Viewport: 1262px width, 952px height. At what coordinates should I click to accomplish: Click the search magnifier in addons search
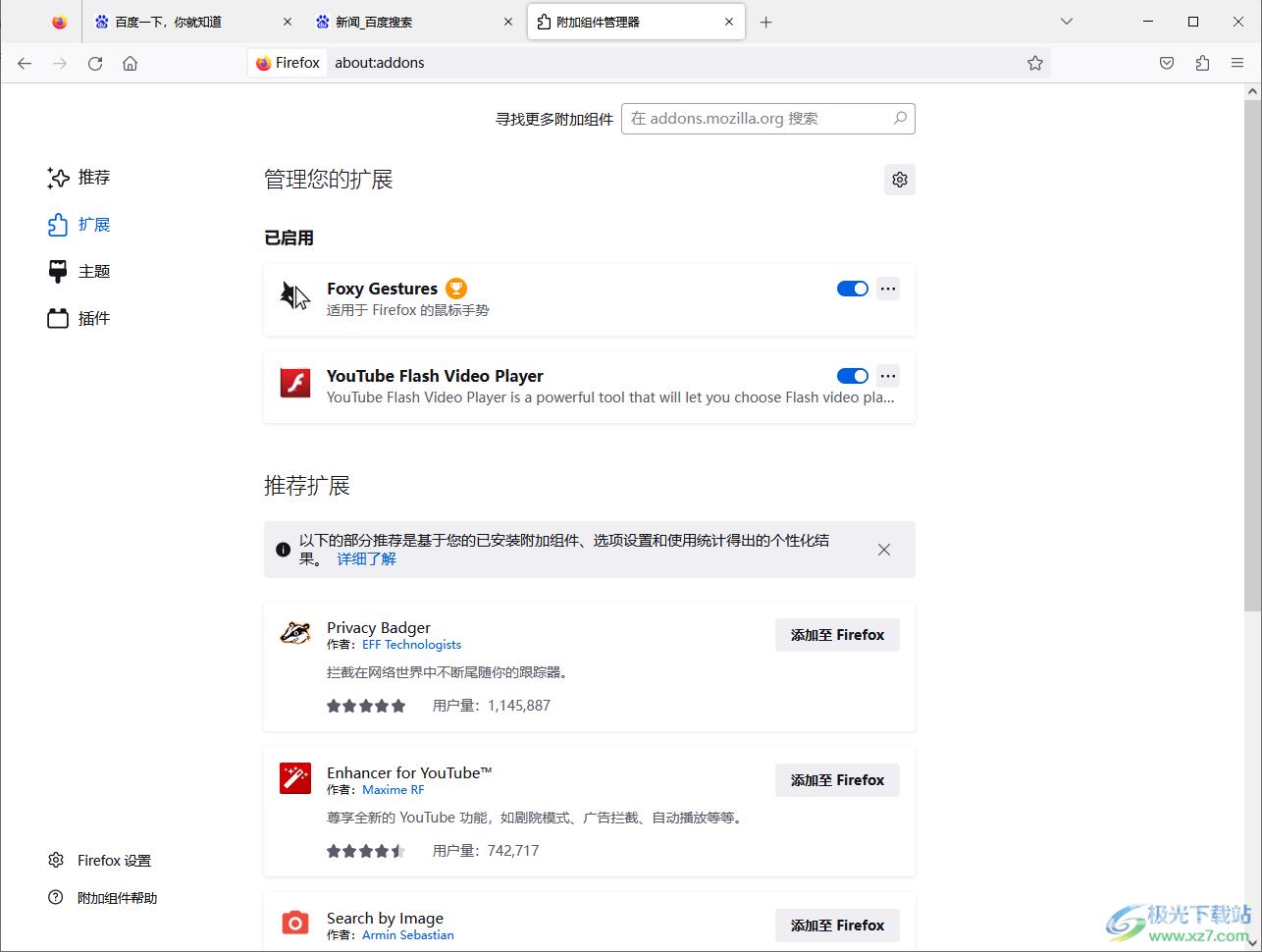click(x=900, y=118)
